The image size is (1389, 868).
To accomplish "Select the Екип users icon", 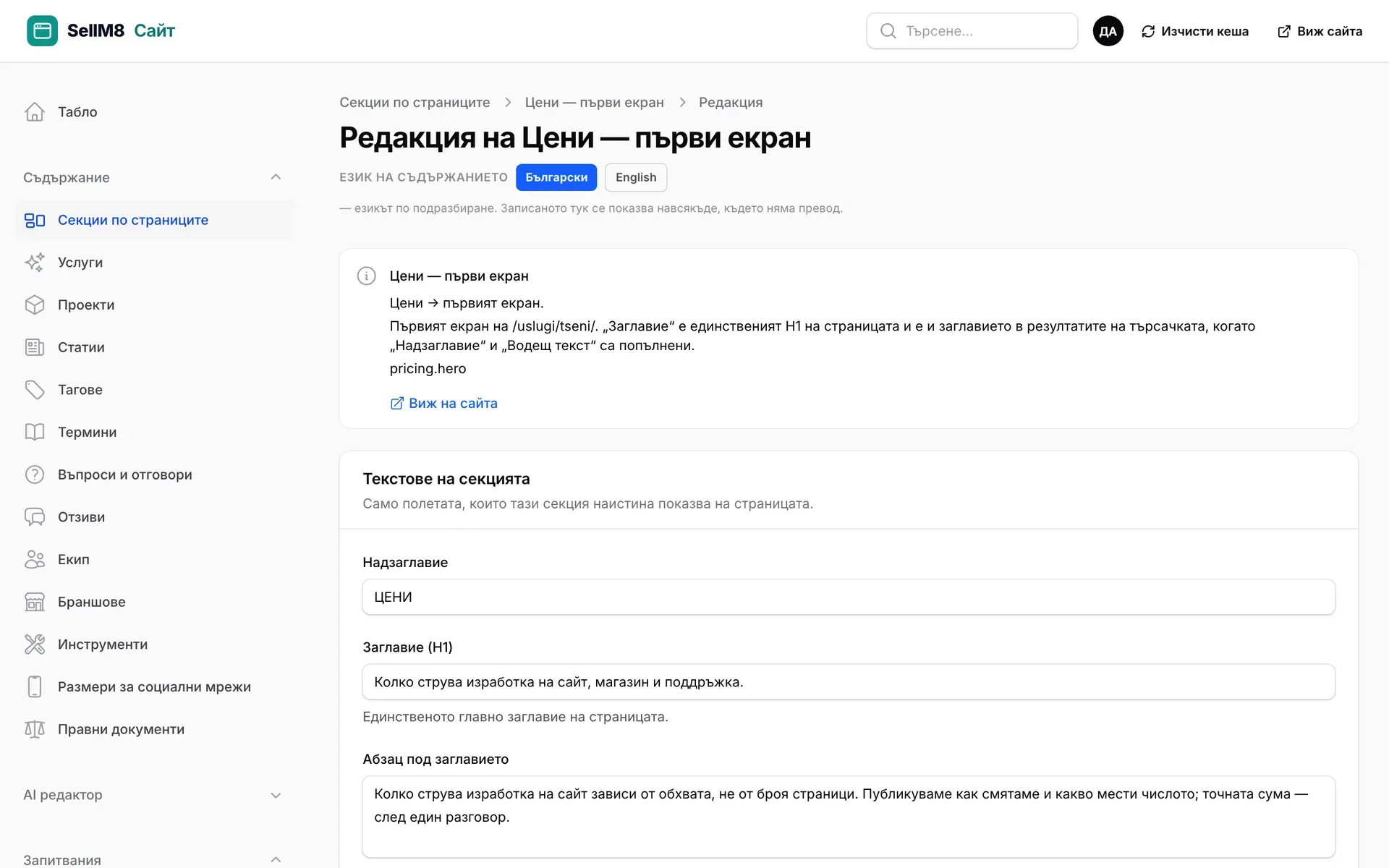I will pyautogui.click(x=35, y=560).
